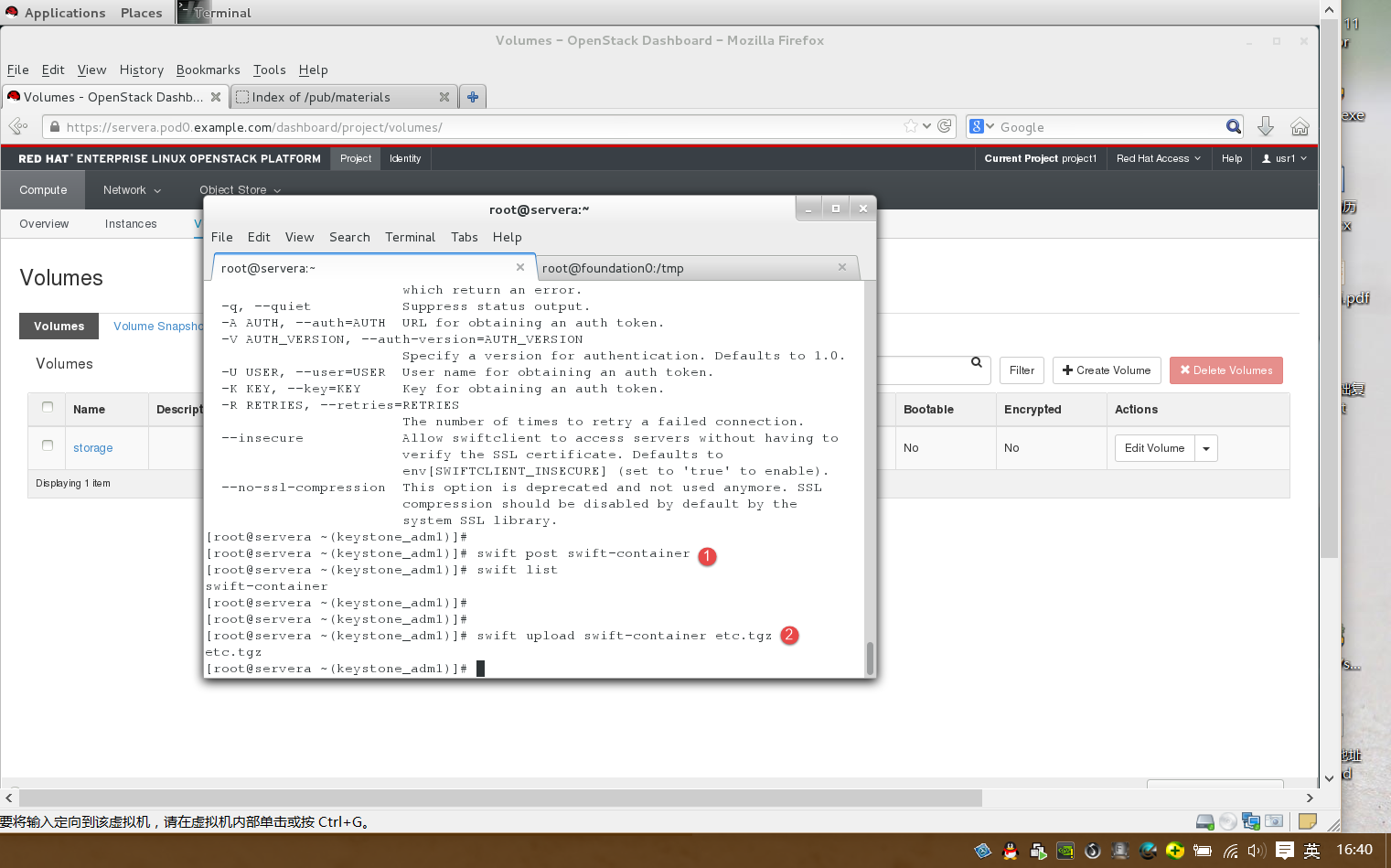Image resolution: width=1391 pixels, height=868 pixels.
Task: Toggle the select-all checkbox in volumes table header
Action: click(x=48, y=407)
